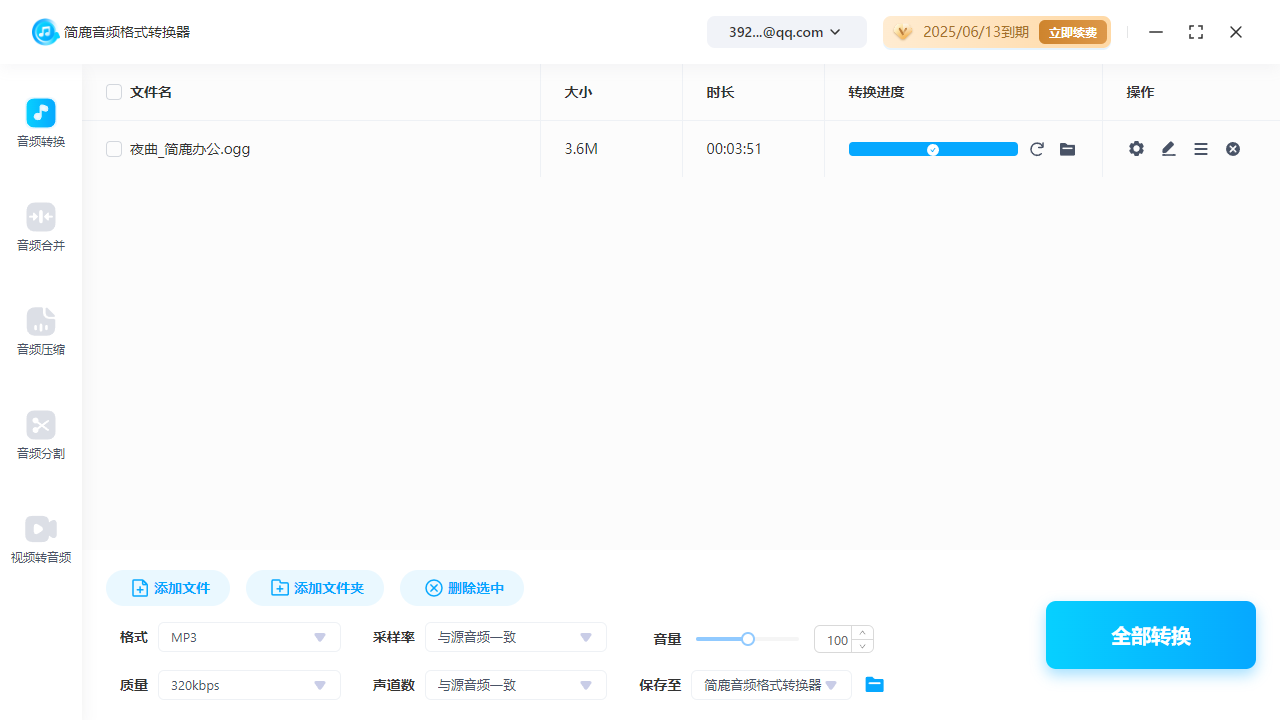This screenshot has height=720, width=1280.
Task: Open the 视频转音频 (video to audio) tool
Action: (x=40, y=540)
